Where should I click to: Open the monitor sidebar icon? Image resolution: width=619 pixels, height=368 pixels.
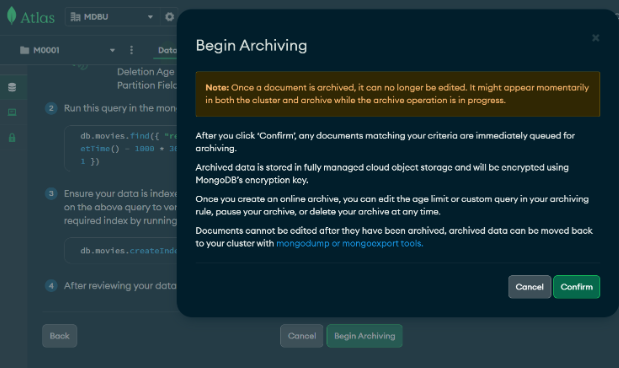[x=12, y=113]
